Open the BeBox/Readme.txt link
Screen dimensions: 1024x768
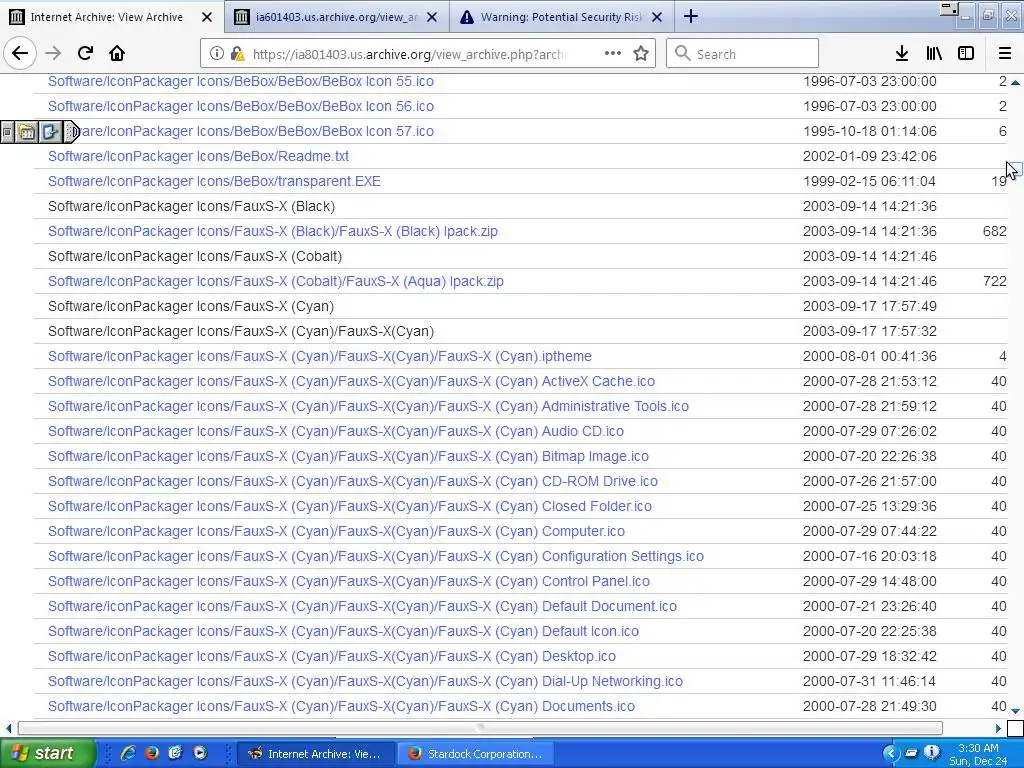tap(198, 156)
